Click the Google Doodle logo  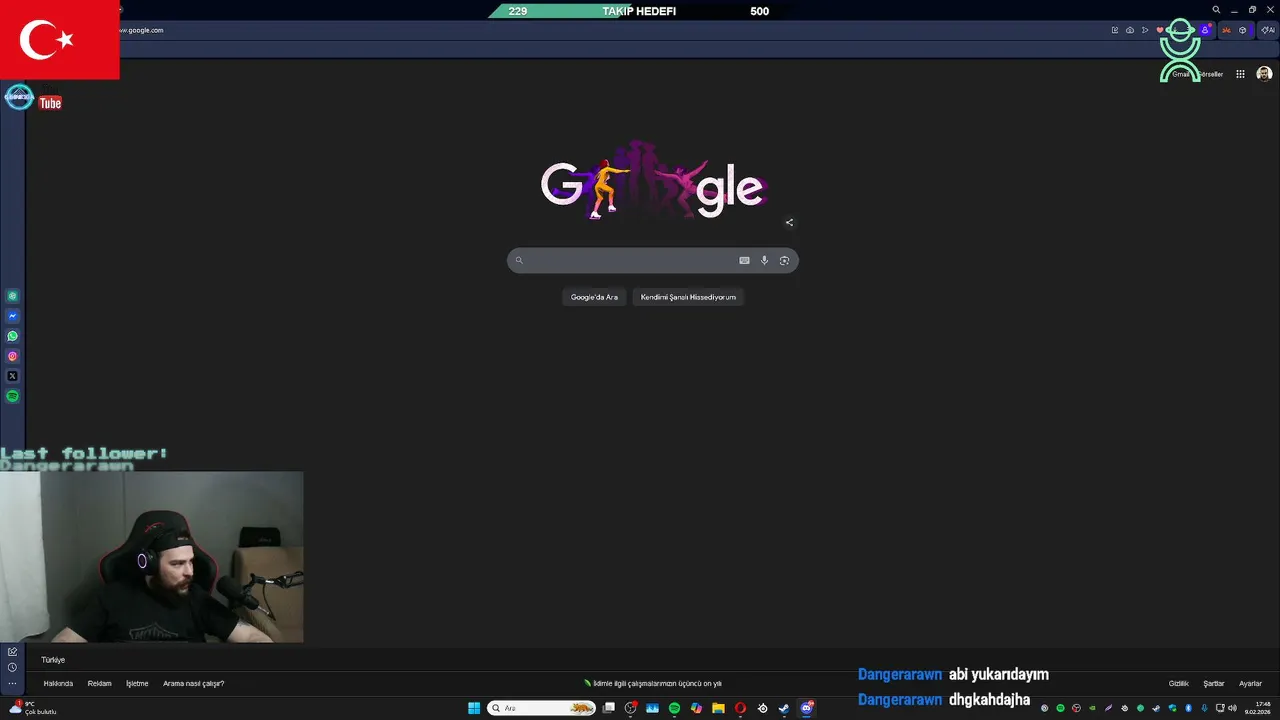655,181
